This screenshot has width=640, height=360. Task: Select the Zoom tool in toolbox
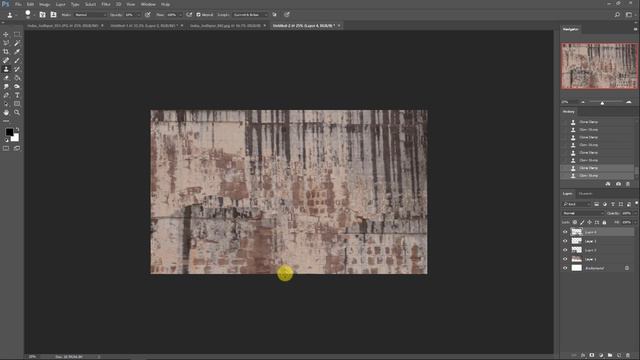17,112
